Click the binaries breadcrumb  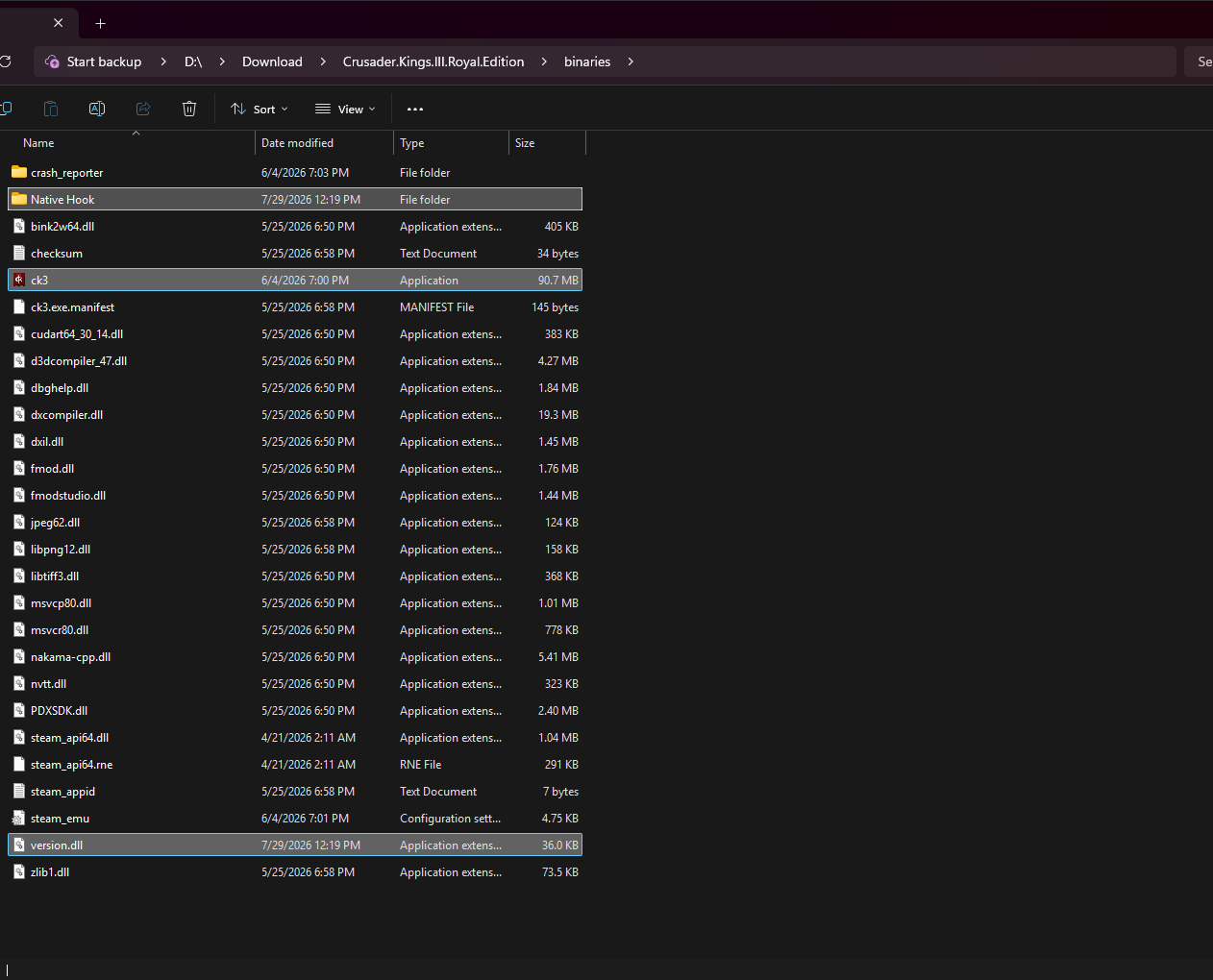[x=587, y=61]
